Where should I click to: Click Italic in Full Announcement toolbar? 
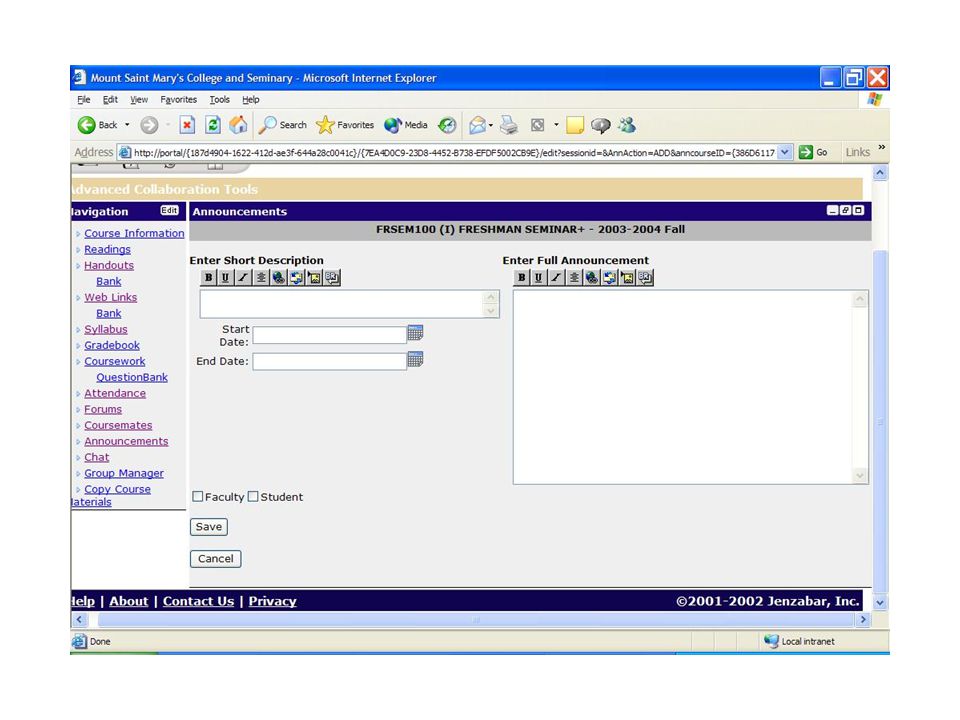tap(556, 277)
